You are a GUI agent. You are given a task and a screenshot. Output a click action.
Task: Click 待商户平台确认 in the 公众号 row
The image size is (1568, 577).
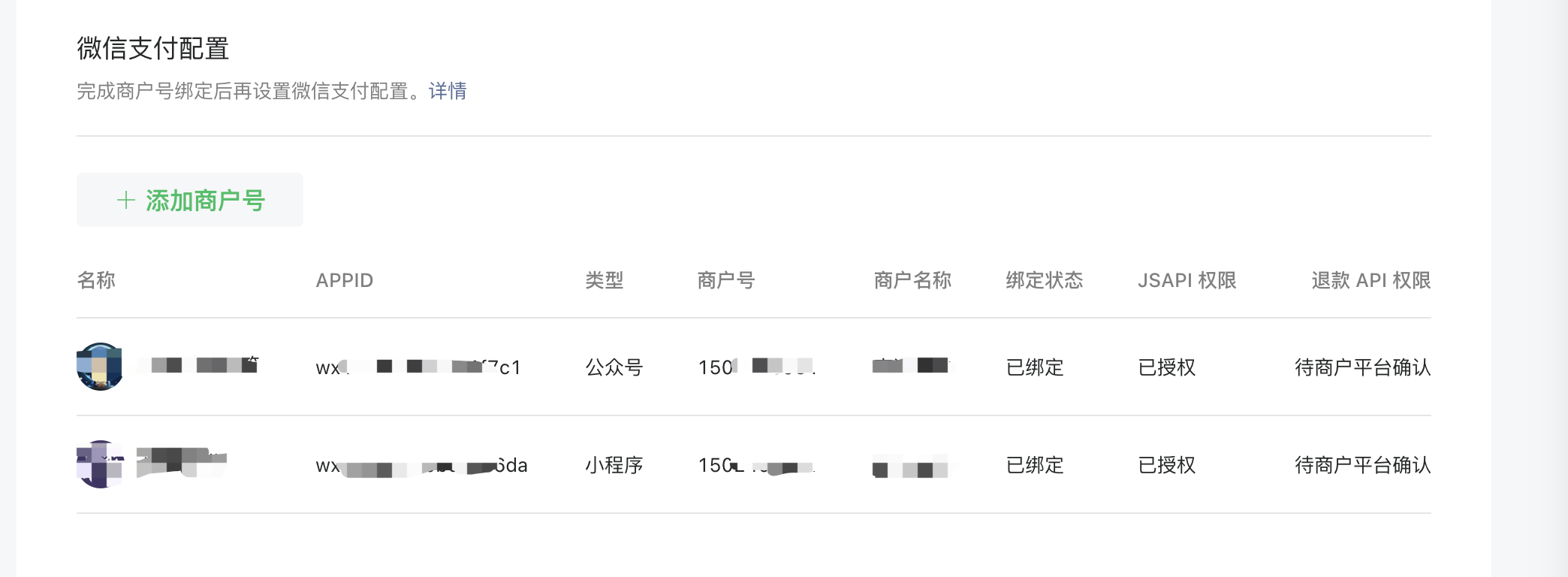pos(1363,367)
